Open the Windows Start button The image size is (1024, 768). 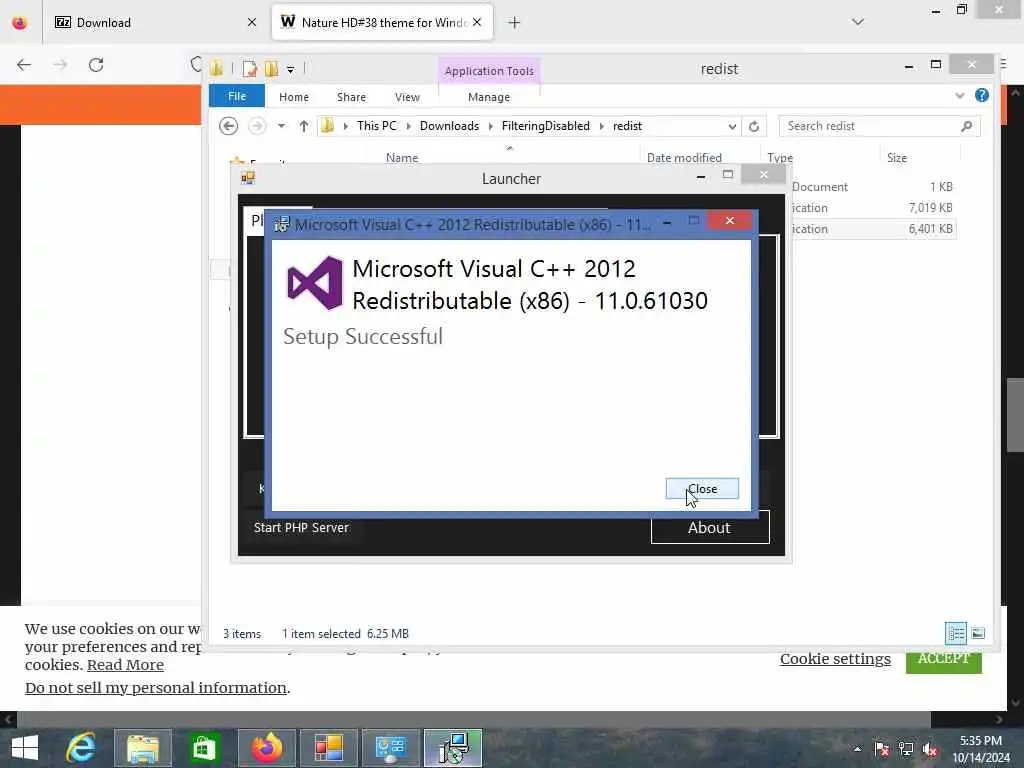click(25, 748)
